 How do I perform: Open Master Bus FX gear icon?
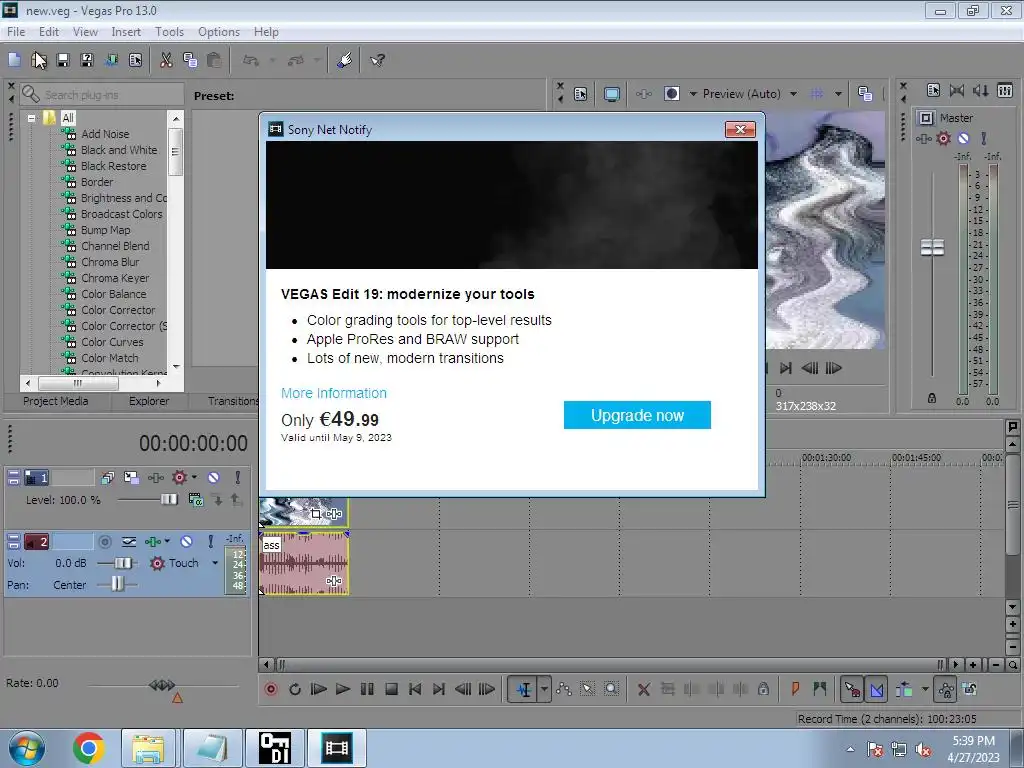(x=944, y=138)
